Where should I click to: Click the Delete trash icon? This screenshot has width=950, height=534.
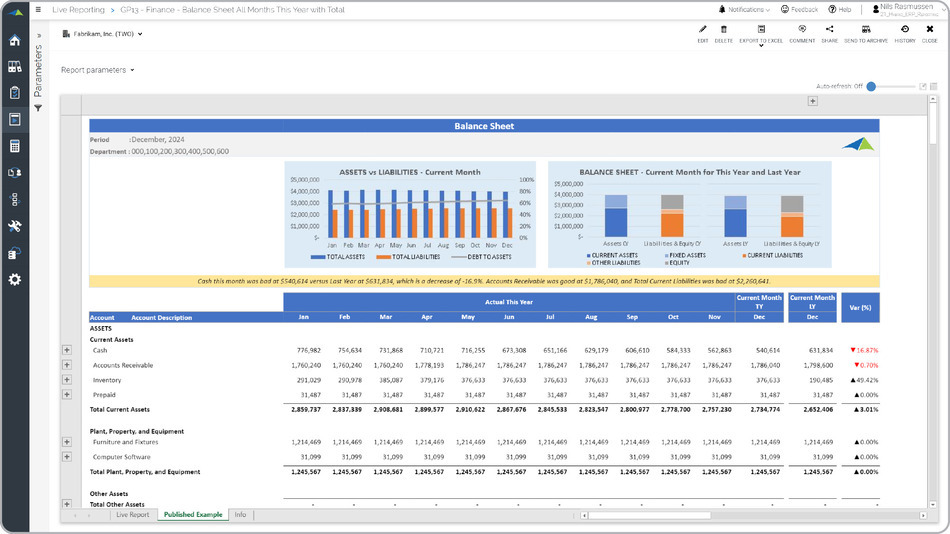(x=723, y=30)
